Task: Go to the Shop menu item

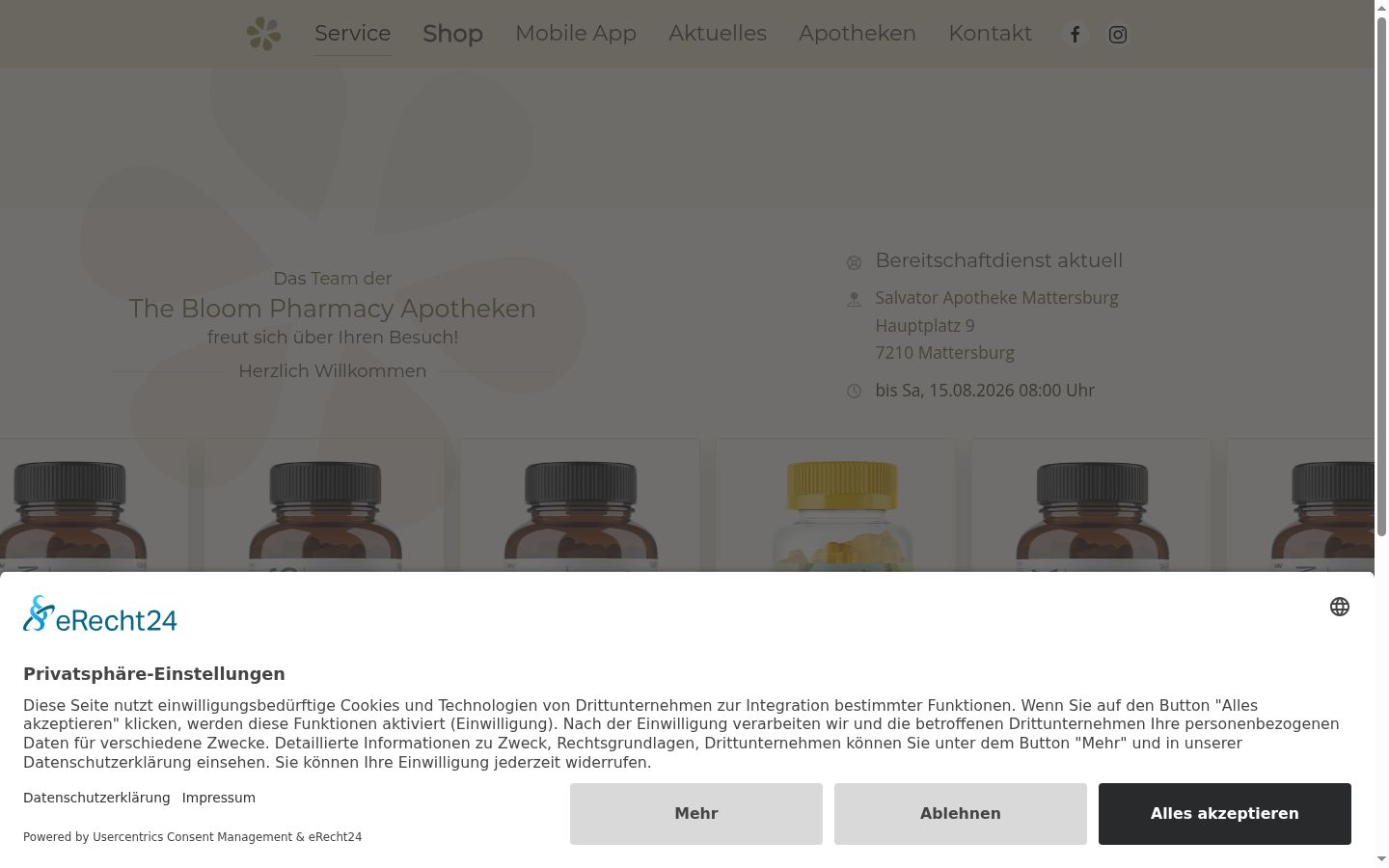Action: (x=452, y=34)
